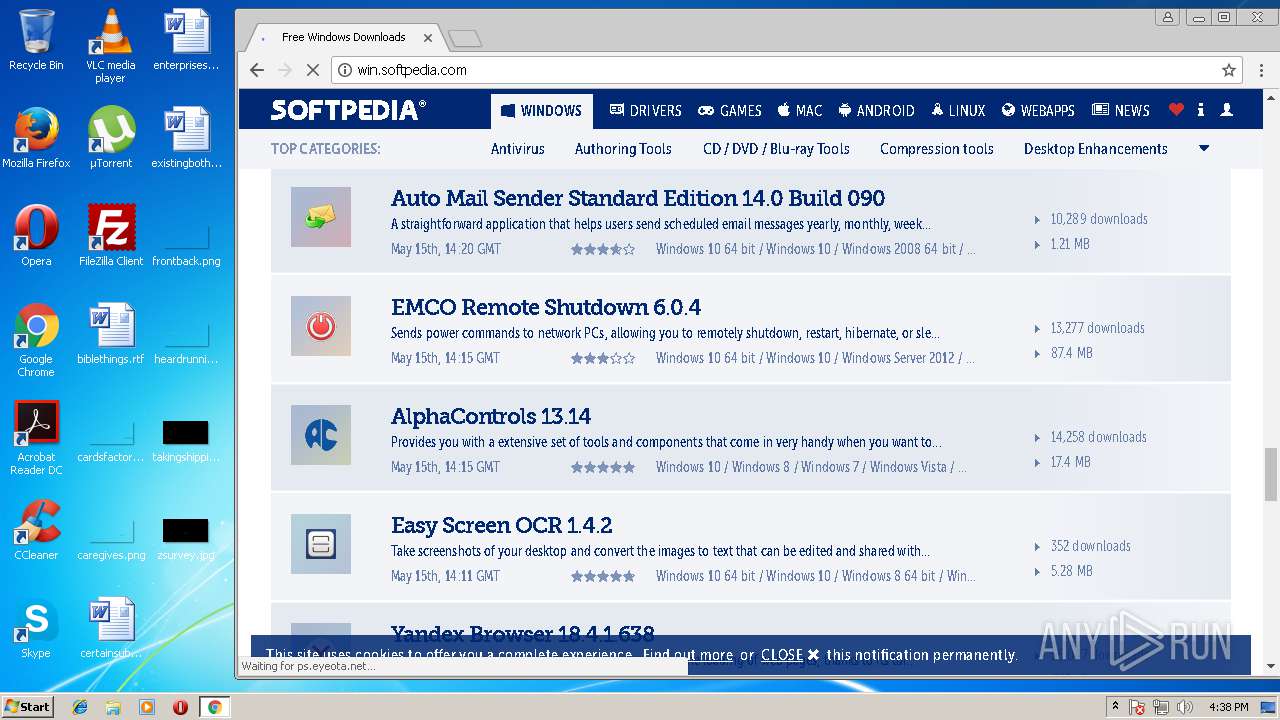Open the Desktop Enhancements category

(x=1096, y=148)
